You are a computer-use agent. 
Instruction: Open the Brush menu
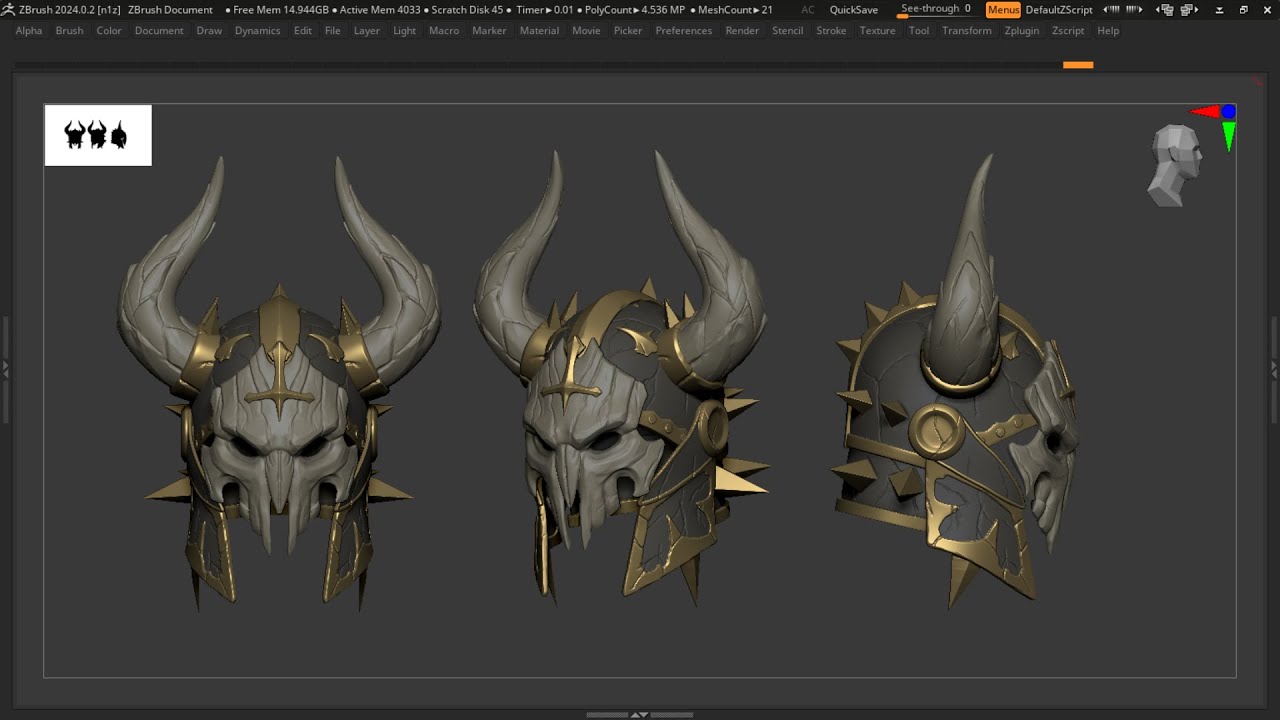tap(70, 31)
